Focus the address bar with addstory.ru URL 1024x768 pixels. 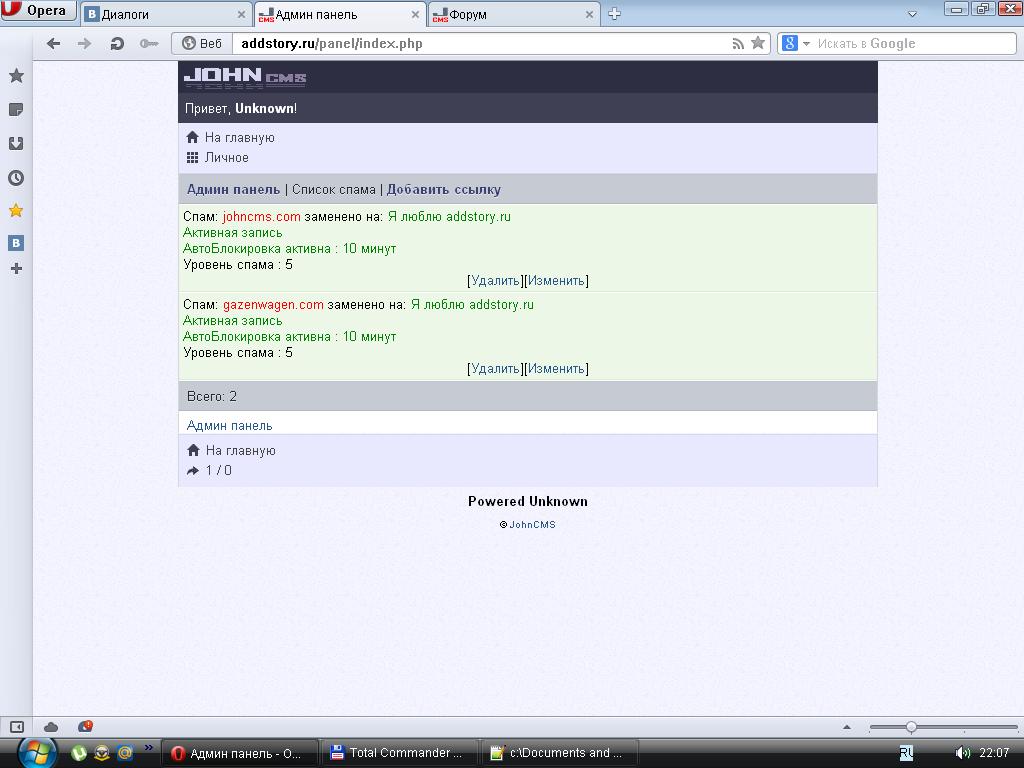point(480,44)
